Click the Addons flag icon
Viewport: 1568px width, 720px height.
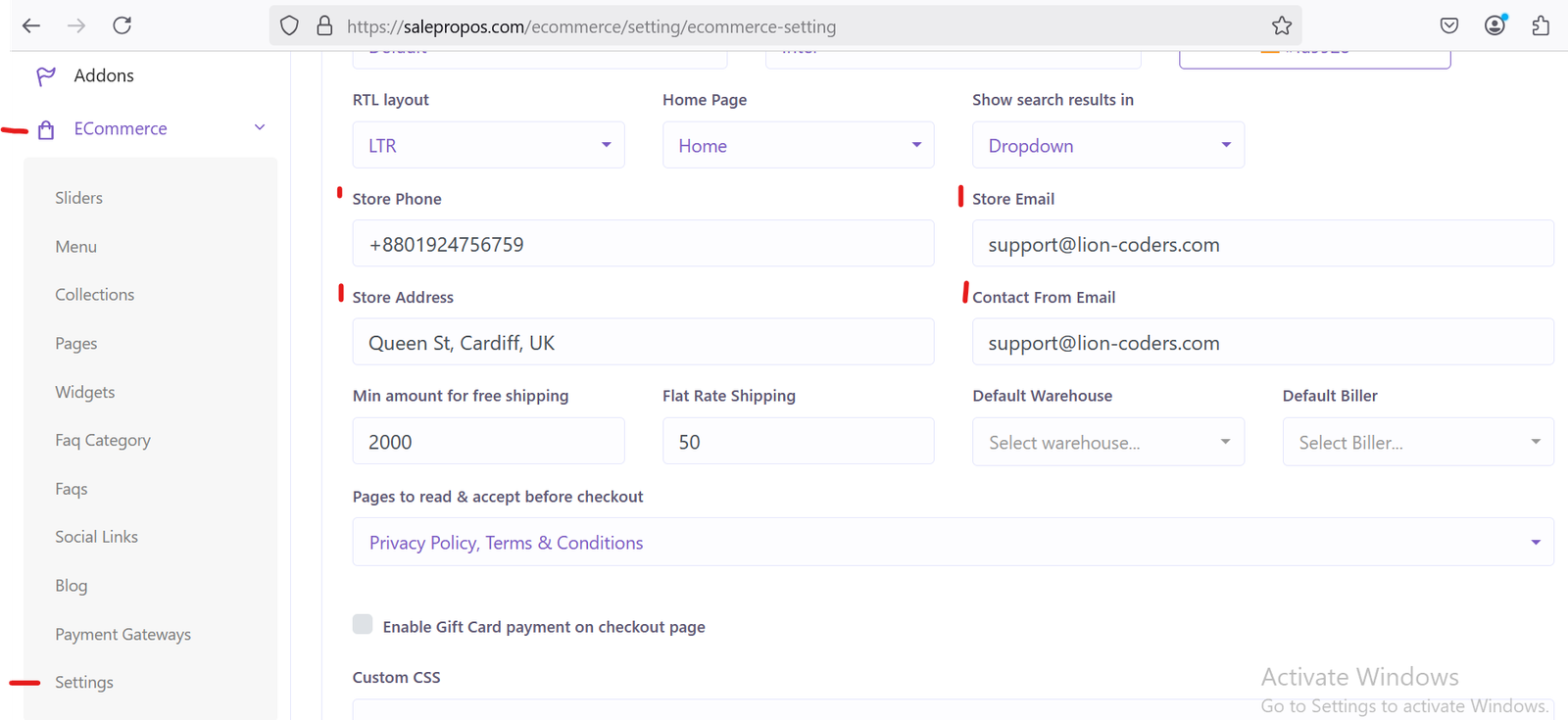tap(46, 76)
